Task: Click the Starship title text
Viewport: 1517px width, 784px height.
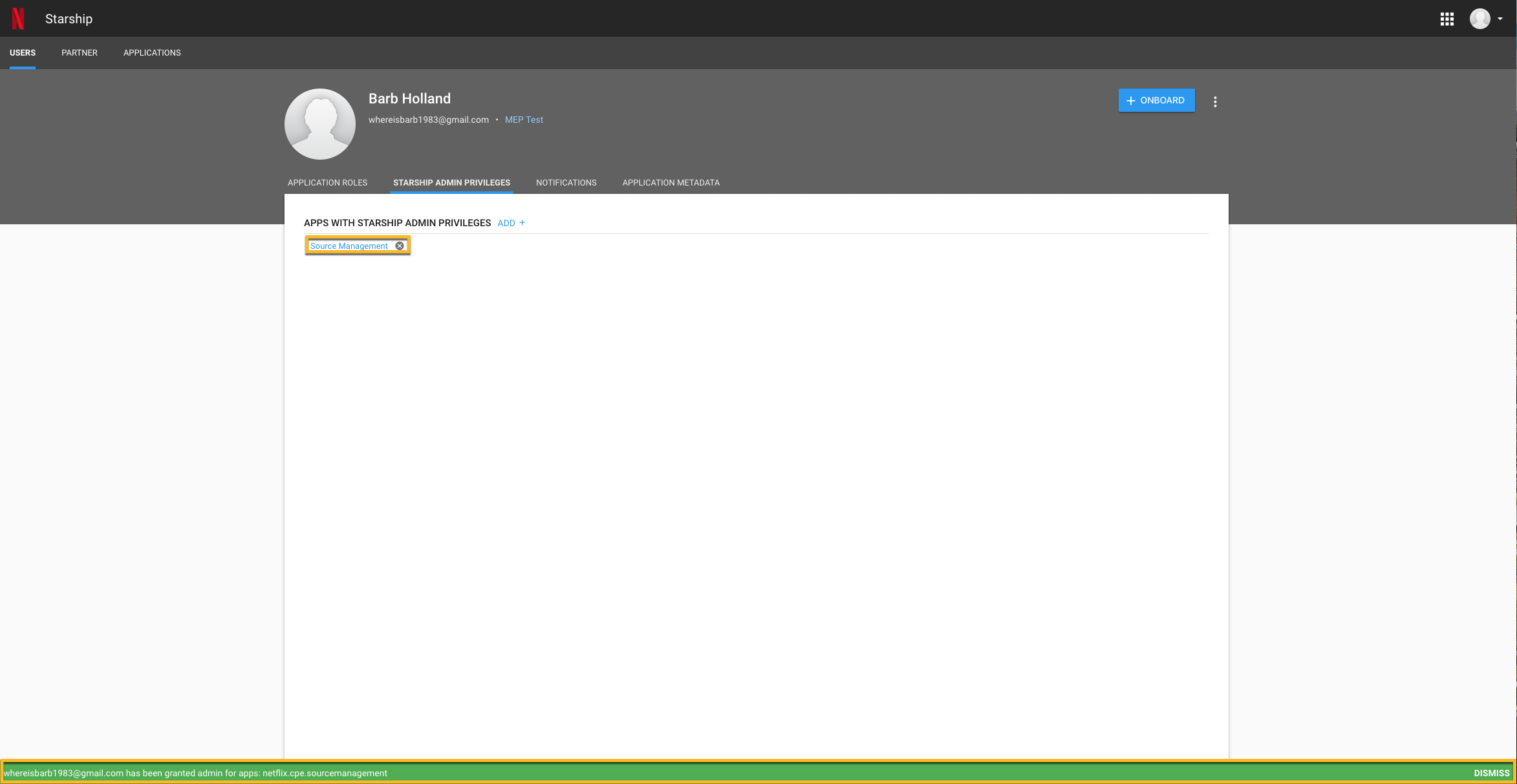Action: 69,19
